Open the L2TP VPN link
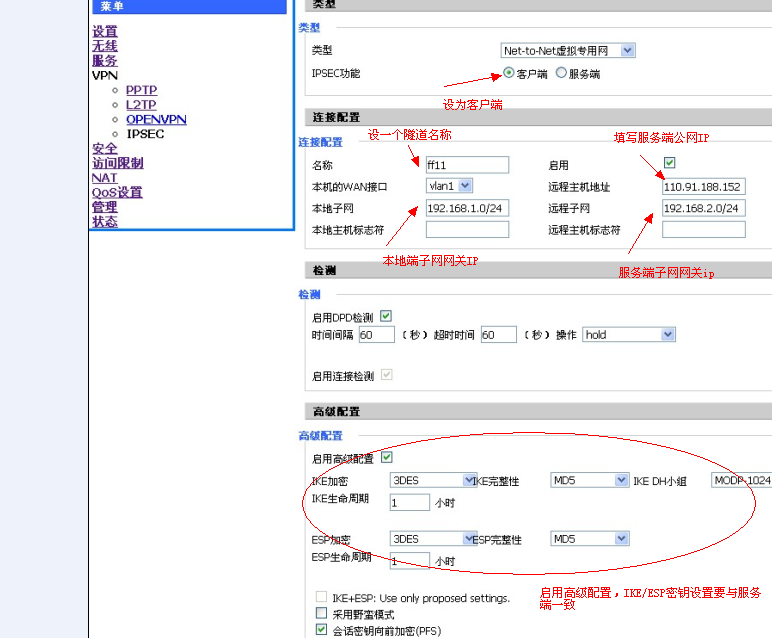Viewport: 772px width, 638px height. [141, 105]
